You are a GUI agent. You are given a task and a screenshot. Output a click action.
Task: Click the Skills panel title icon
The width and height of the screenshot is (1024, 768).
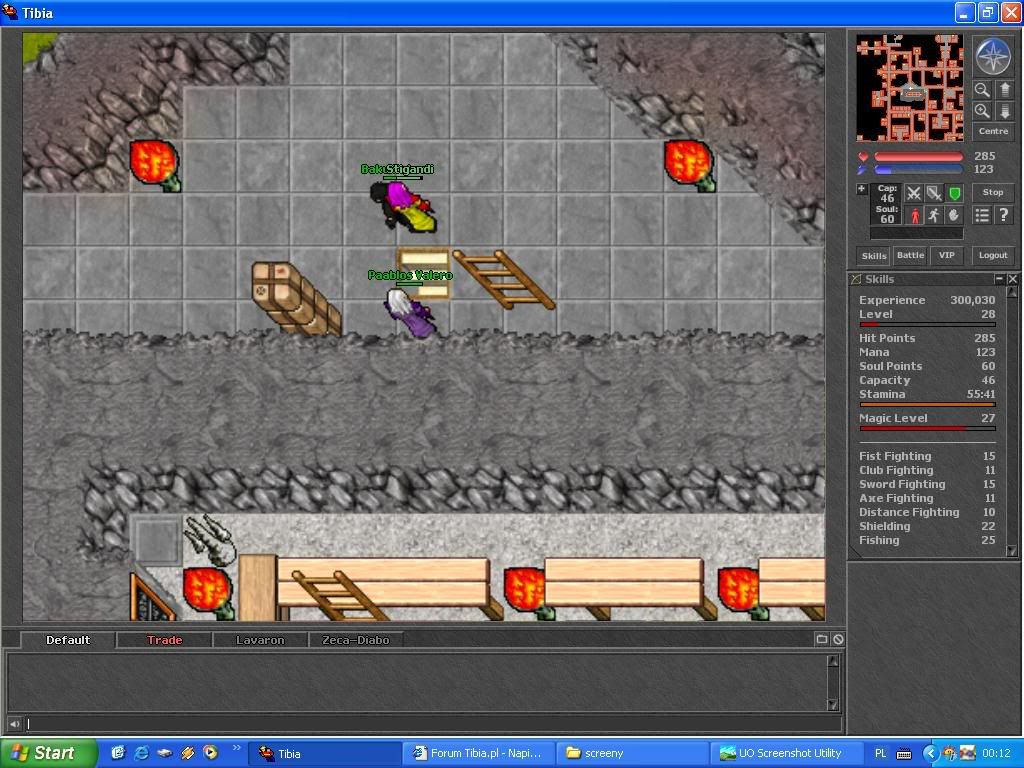856,279
